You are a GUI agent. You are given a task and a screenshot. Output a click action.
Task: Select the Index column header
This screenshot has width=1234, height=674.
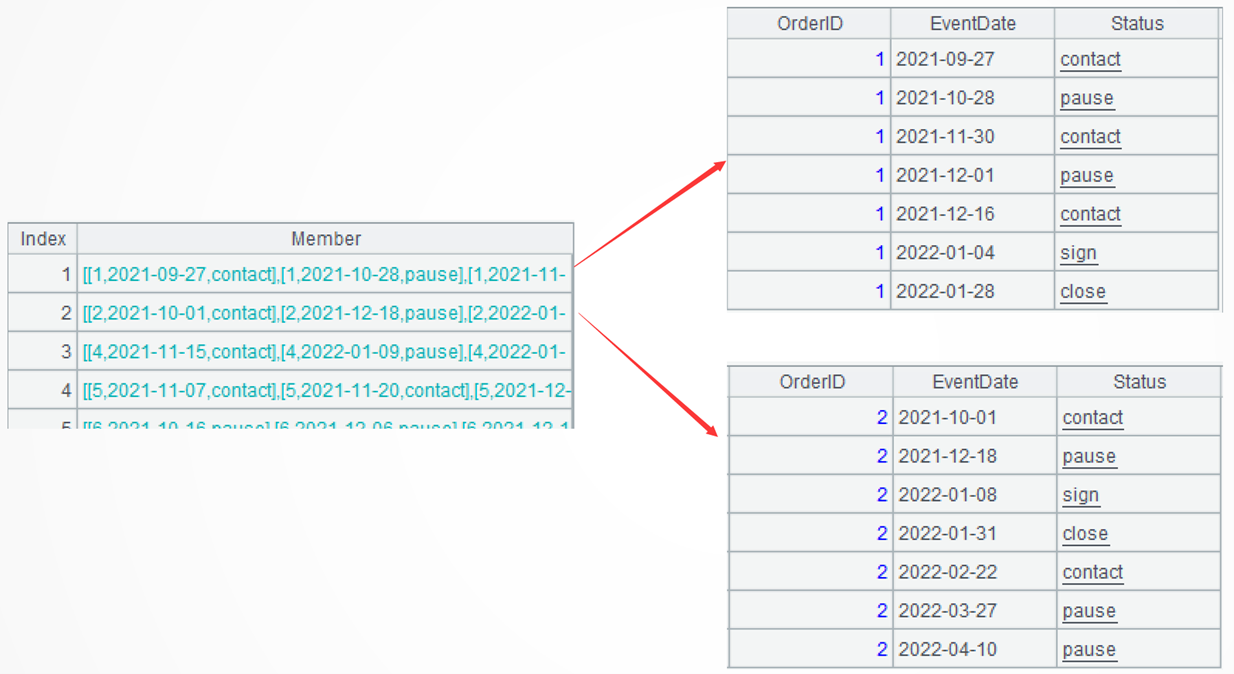43,239
